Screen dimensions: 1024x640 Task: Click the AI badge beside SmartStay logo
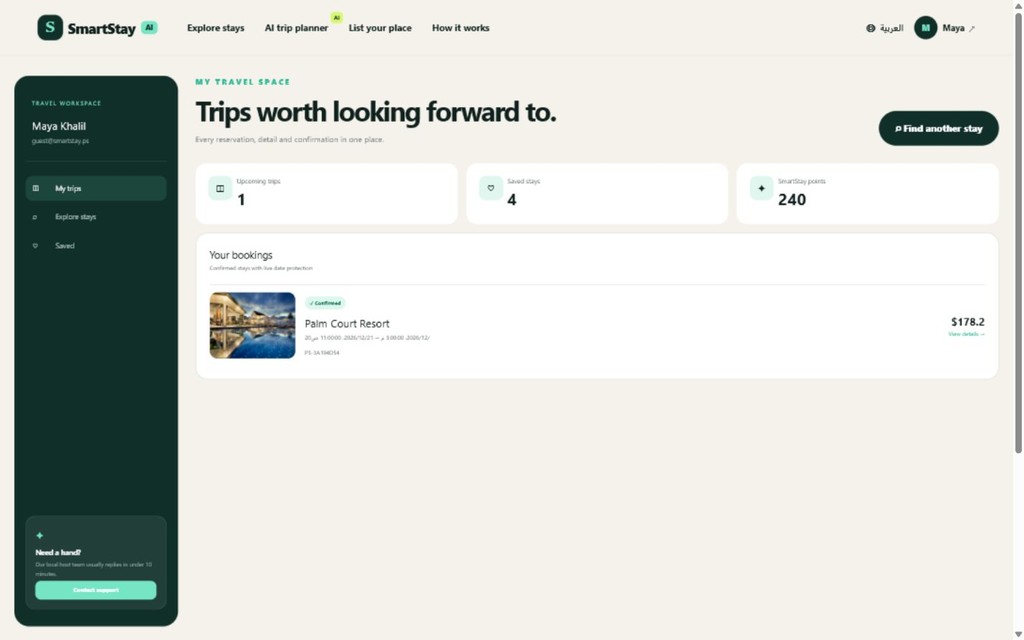point(150,27)
